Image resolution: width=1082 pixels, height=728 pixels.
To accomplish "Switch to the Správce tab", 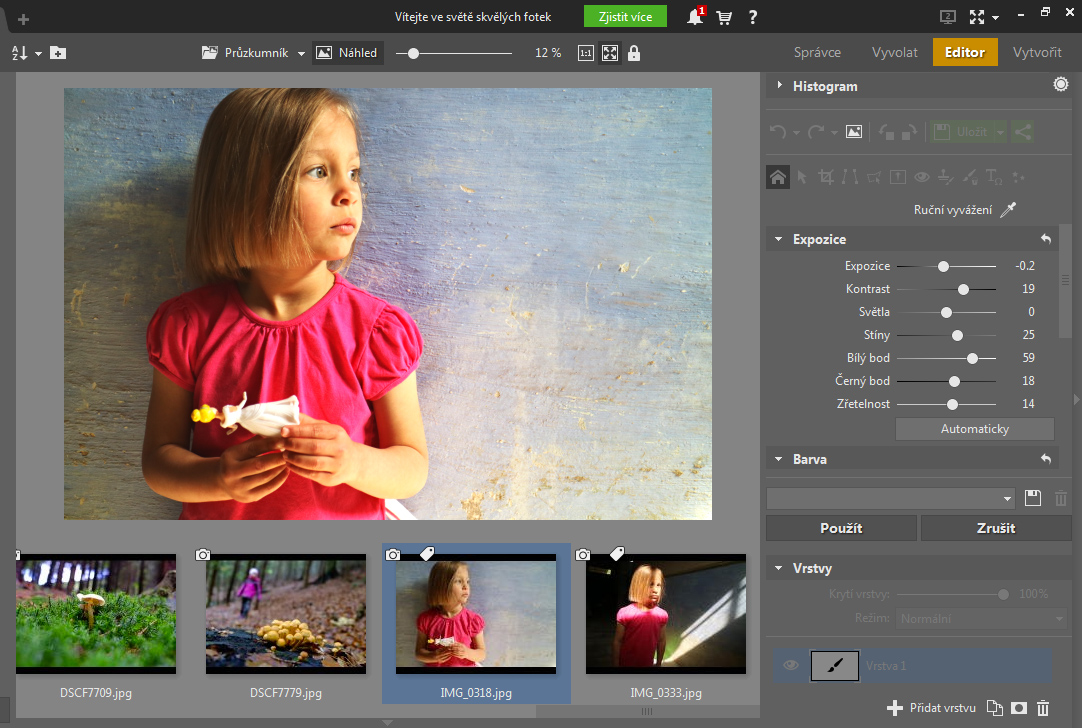I will point(817,53).
